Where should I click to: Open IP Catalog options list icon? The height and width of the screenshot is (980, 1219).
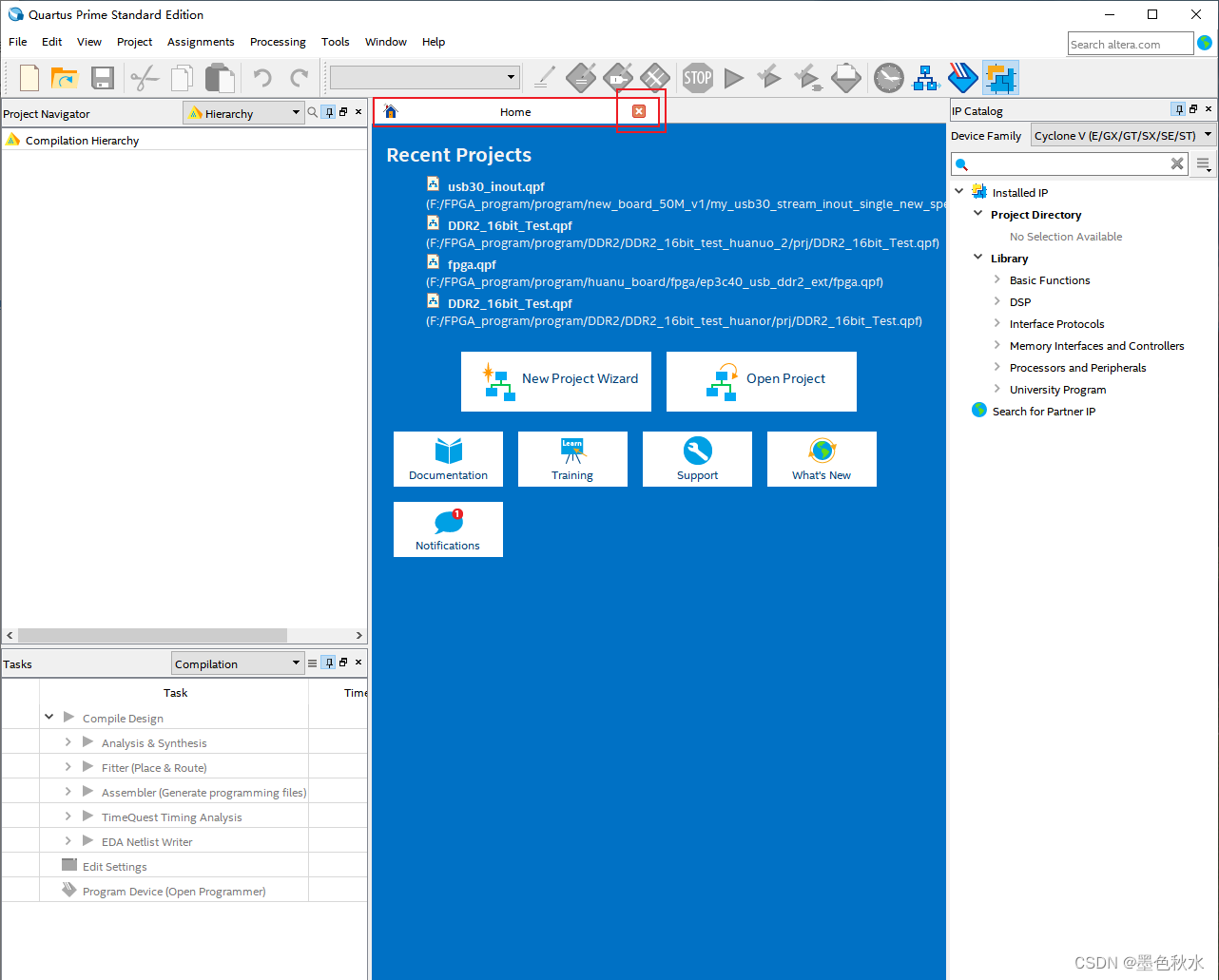coord(1204,164)
